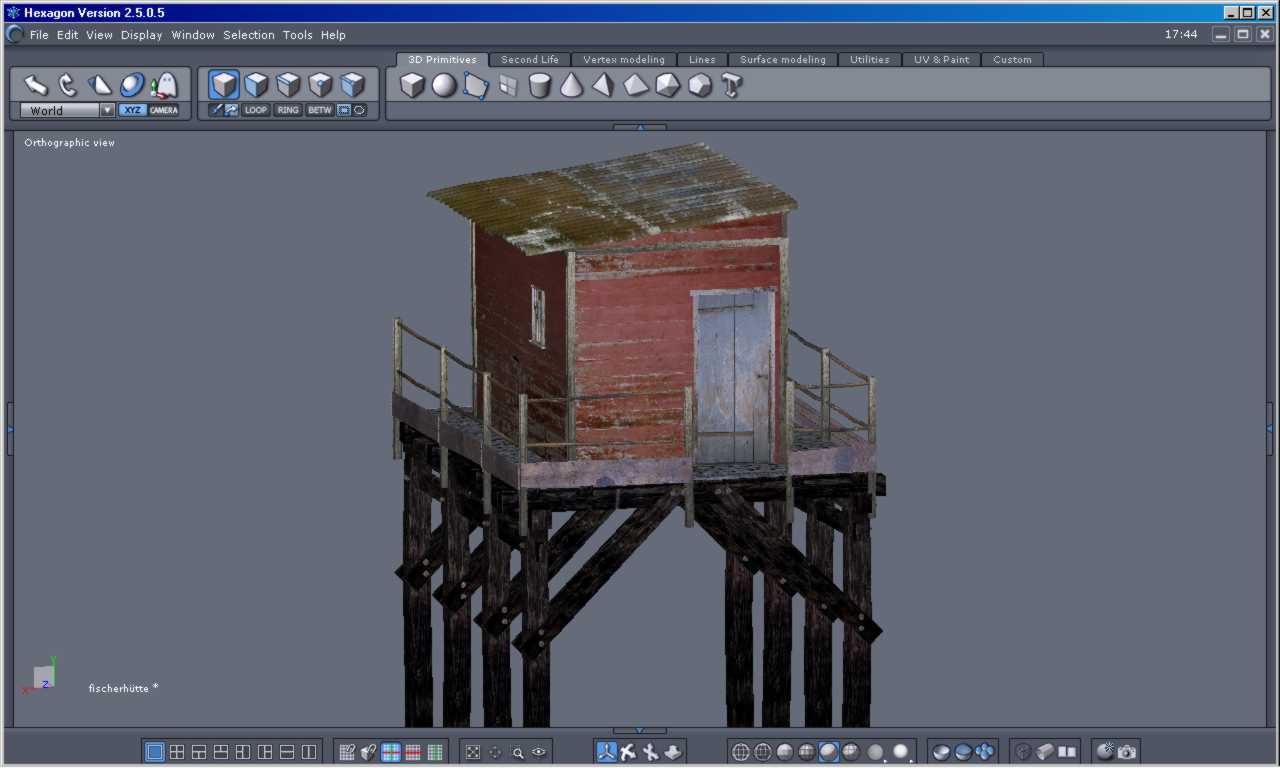This screenshot has height=768, width=1280.
Task: Click the red grid icon
Action: (x=413, y=752)
